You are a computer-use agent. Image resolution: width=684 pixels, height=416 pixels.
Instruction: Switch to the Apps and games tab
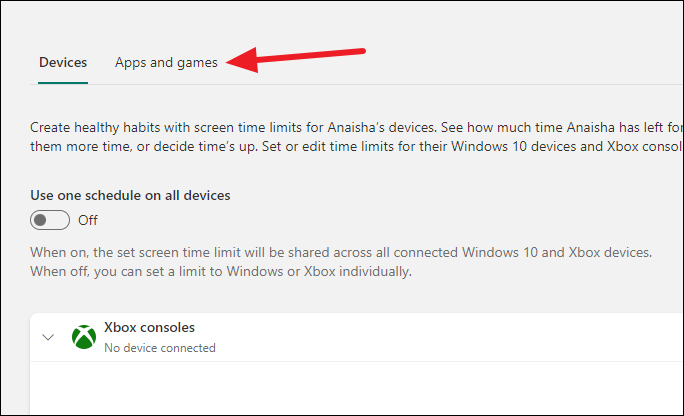pos(166,63)
